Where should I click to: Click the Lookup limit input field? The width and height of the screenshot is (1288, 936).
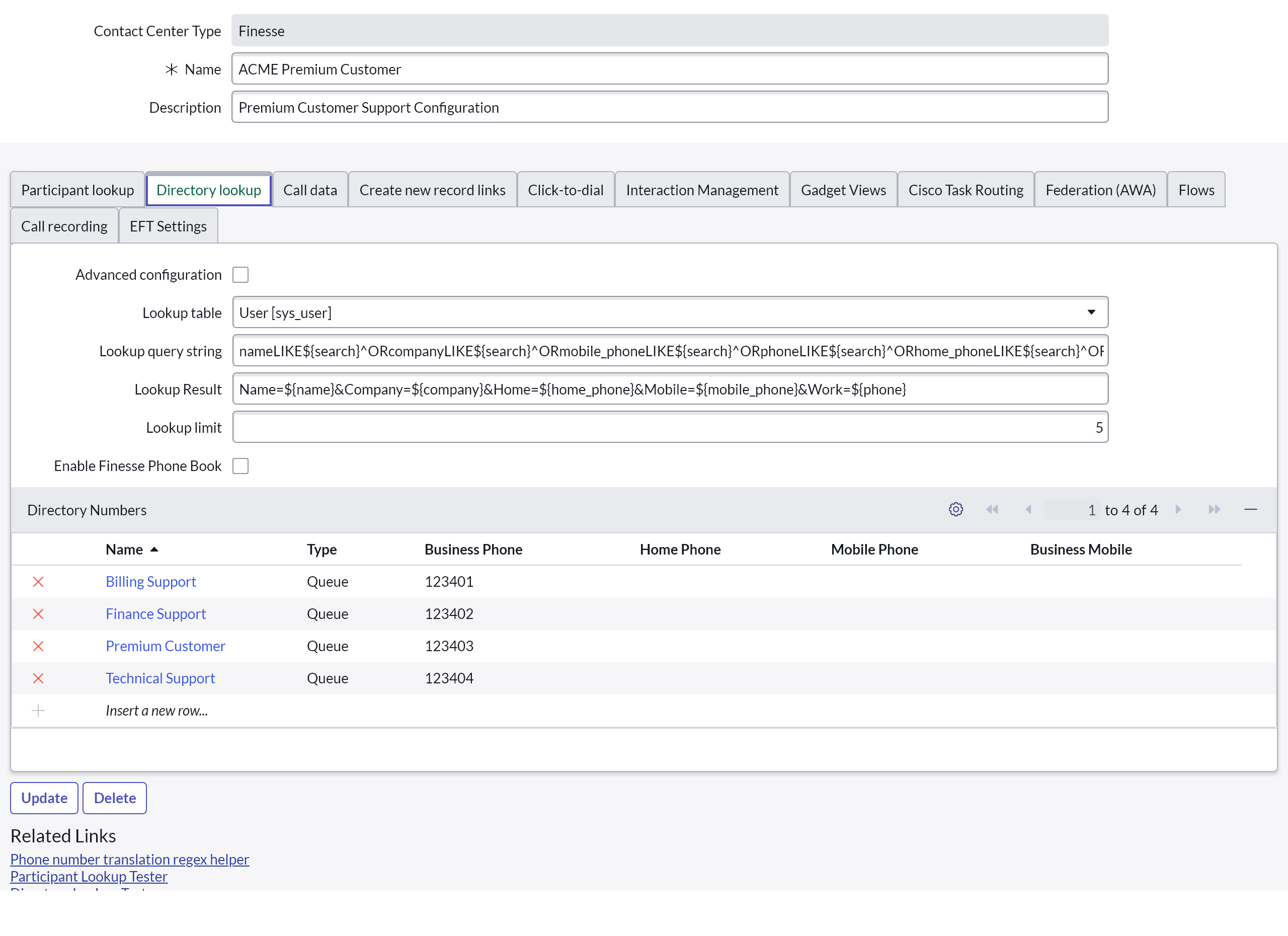coord(670,427)
